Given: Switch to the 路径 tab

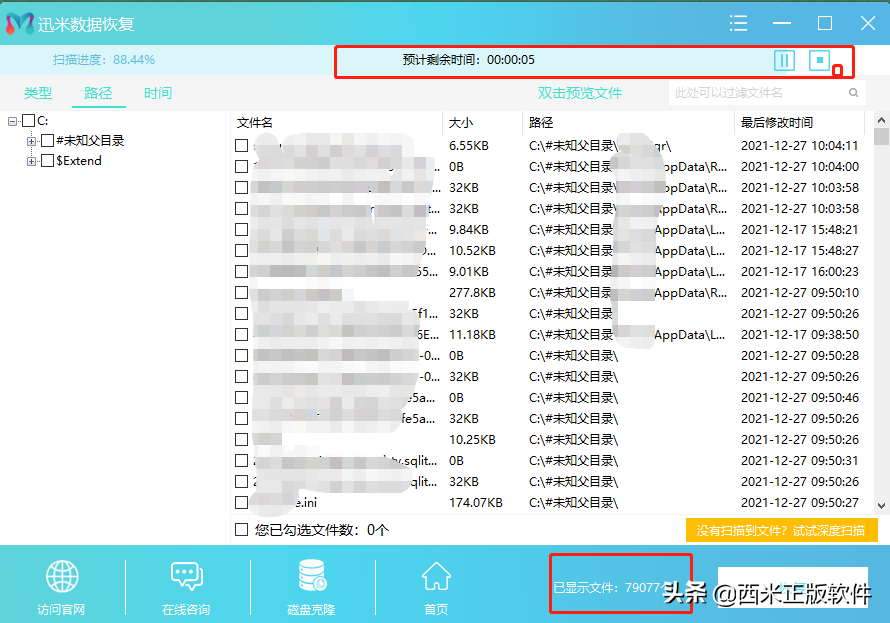Looking at the screenshot, I should [x=98, y=93].
